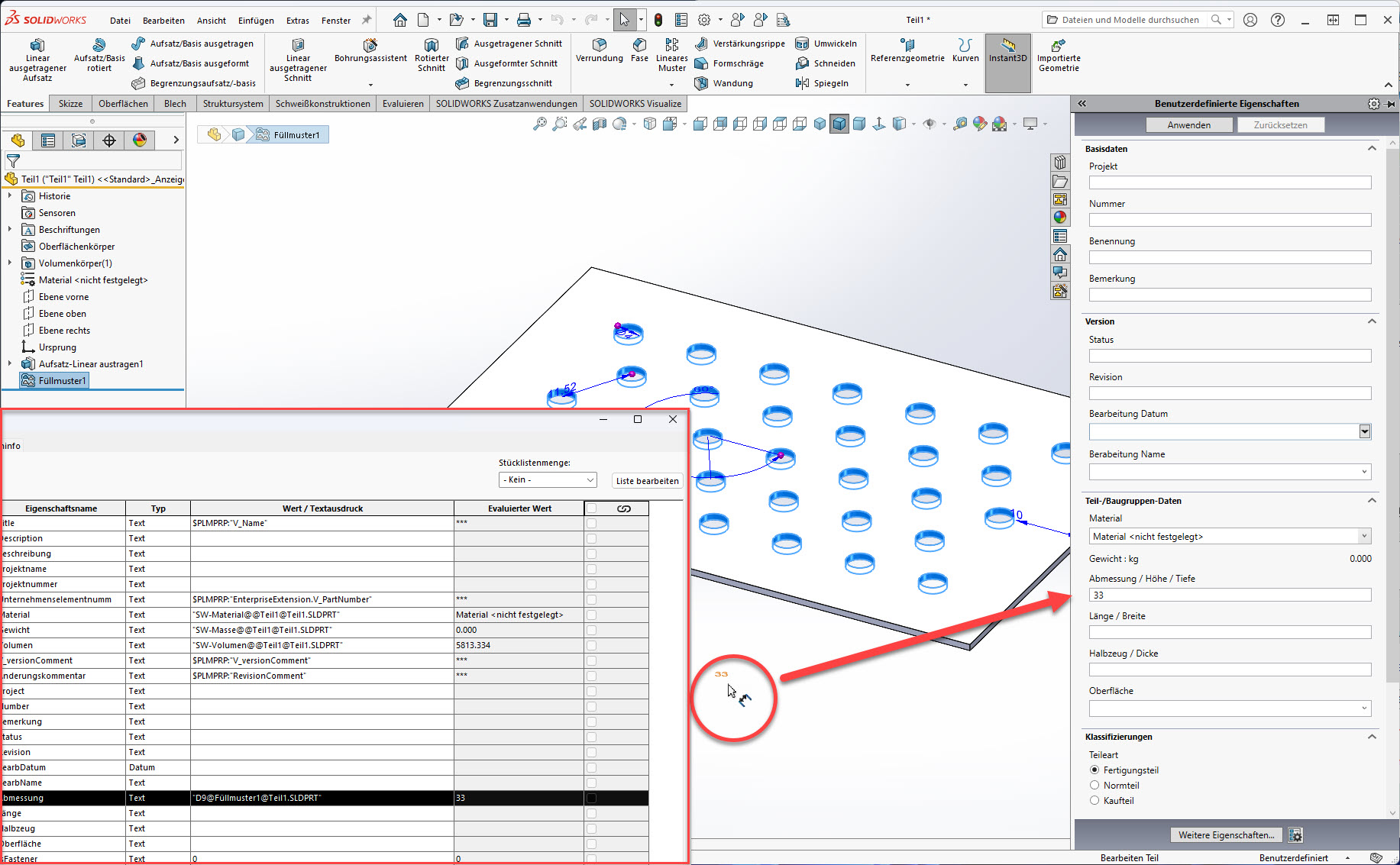Screen dimensions: 1400x865
Task: Open the options gear in title bar
Action: (704, 20)
